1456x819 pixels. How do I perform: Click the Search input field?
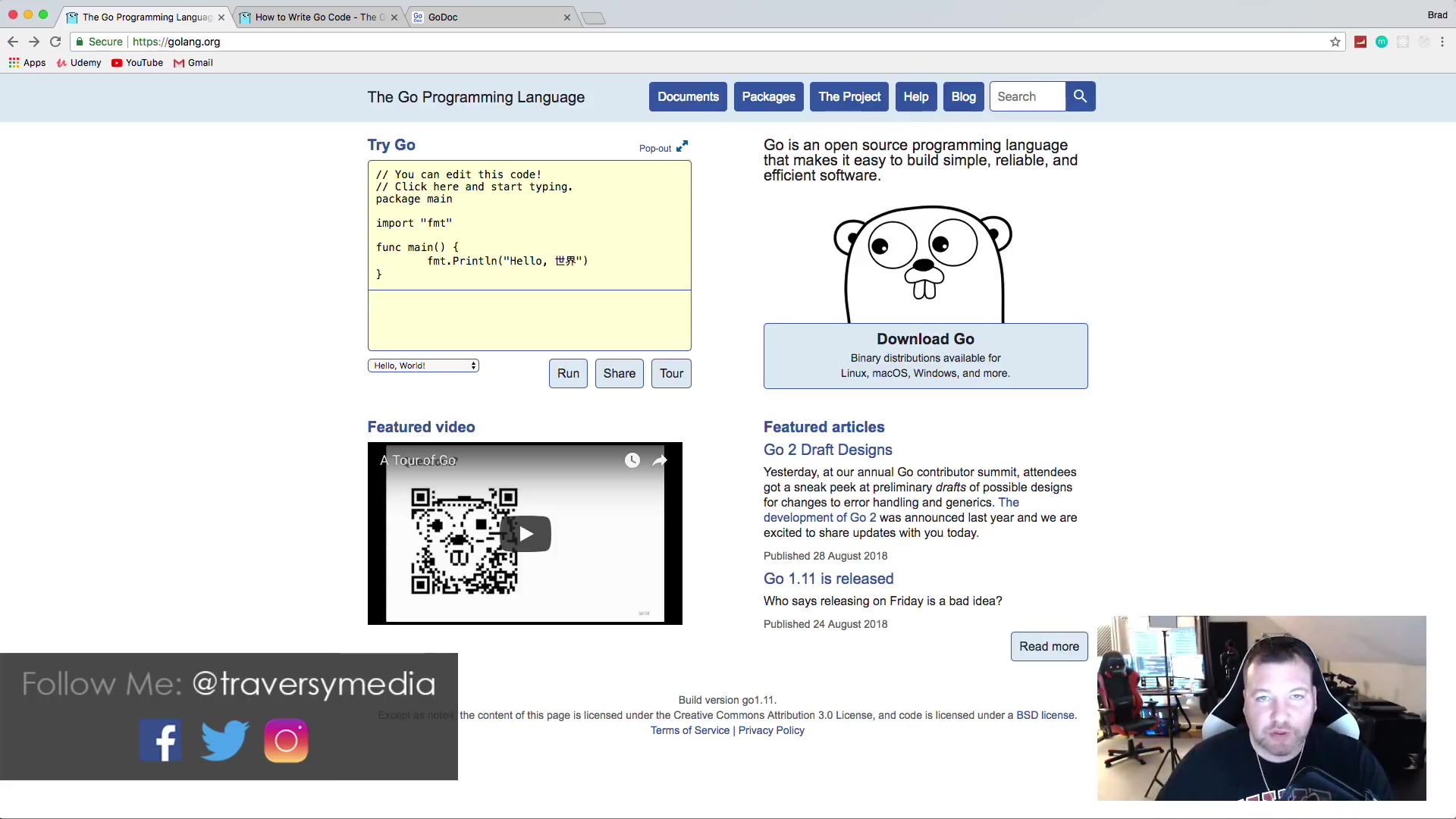[x=1029, y=96]
